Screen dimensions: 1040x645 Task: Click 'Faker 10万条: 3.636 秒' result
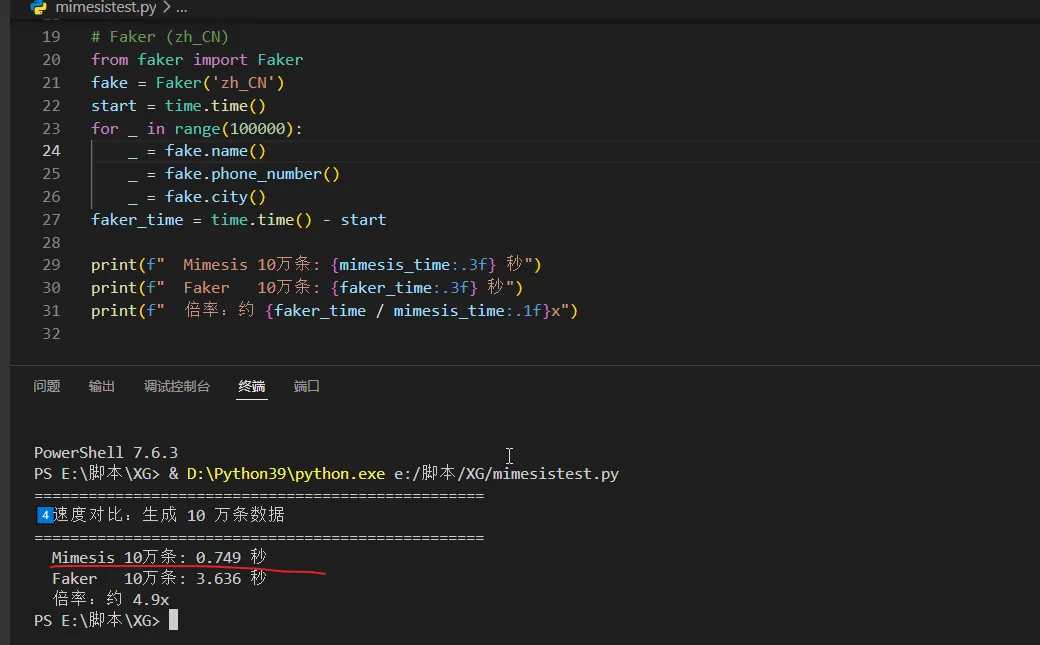point(159,578)
